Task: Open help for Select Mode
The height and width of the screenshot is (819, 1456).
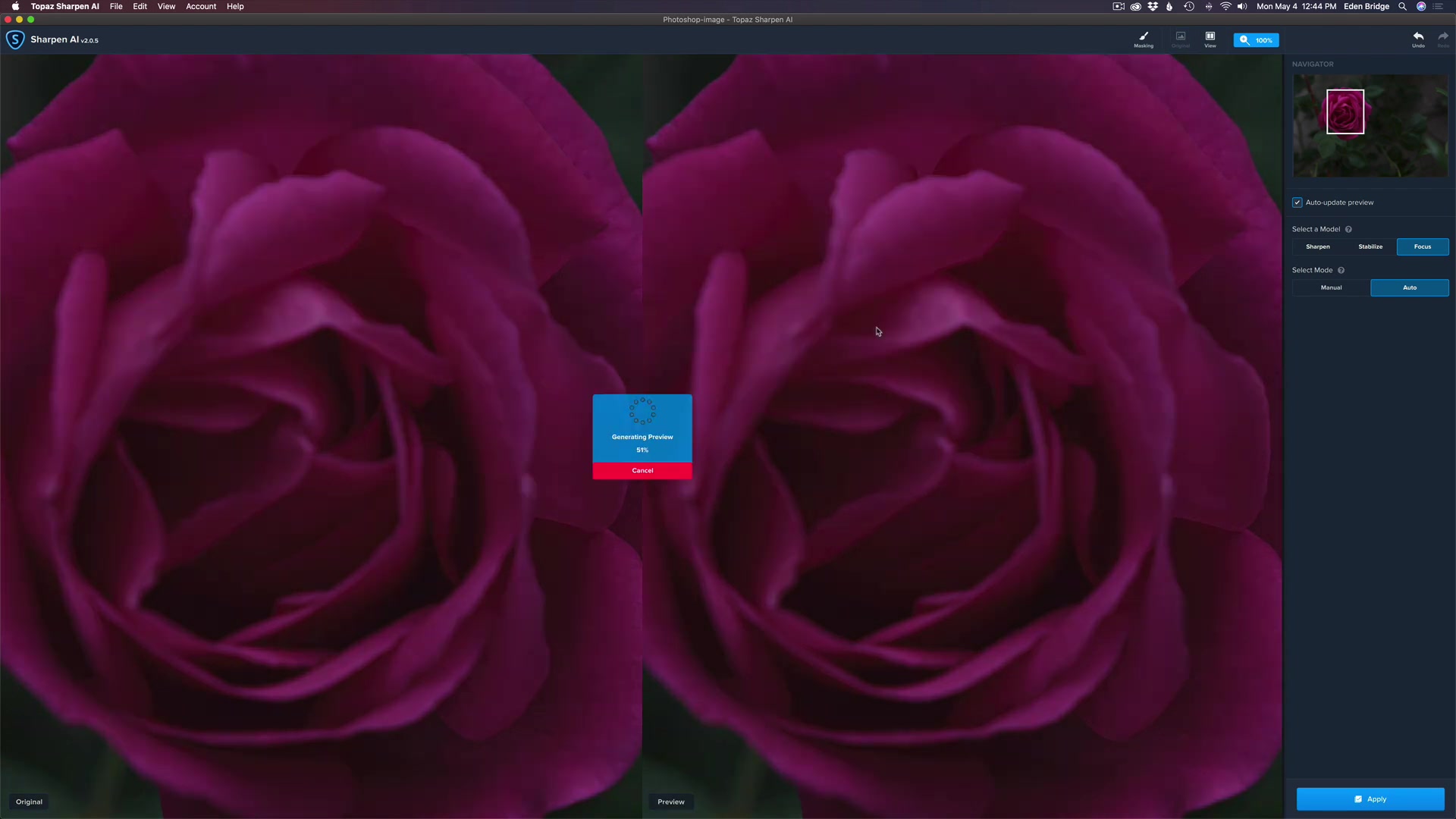Action: click(1341, 270)
